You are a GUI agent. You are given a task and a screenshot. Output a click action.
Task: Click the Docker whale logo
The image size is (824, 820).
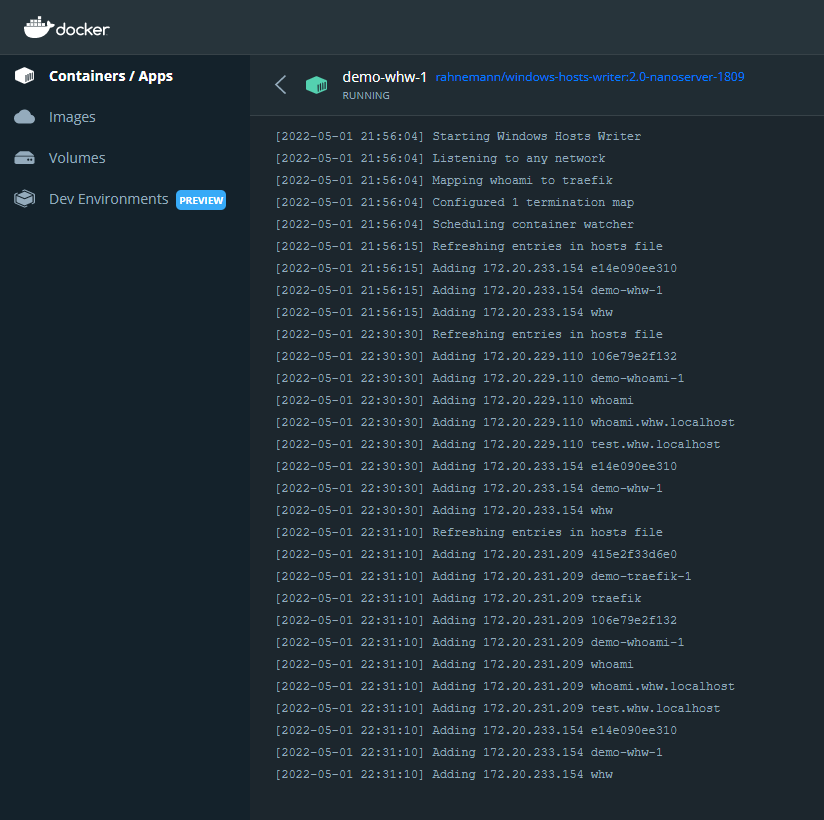pos(66,27)
